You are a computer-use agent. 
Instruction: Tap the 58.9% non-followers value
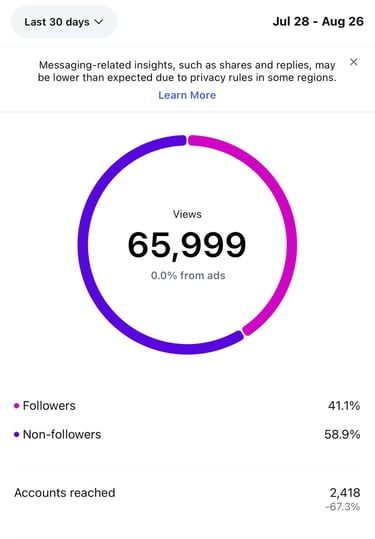tap(342, 435)
